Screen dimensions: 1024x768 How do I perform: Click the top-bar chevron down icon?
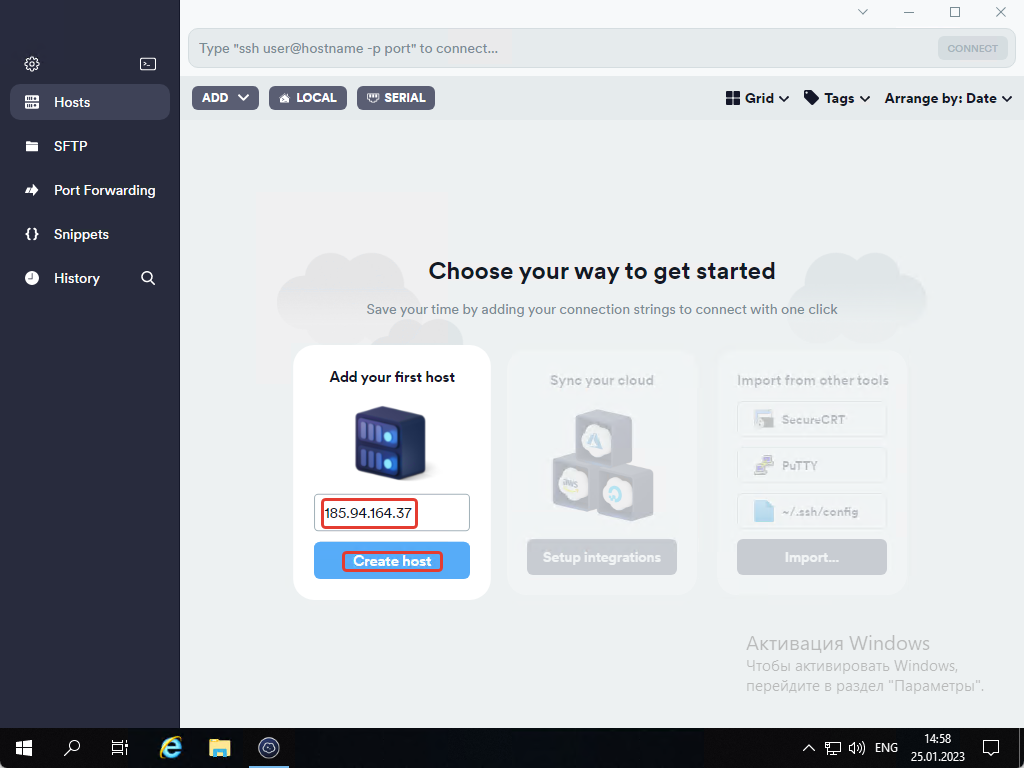click(x=863, y=12)
